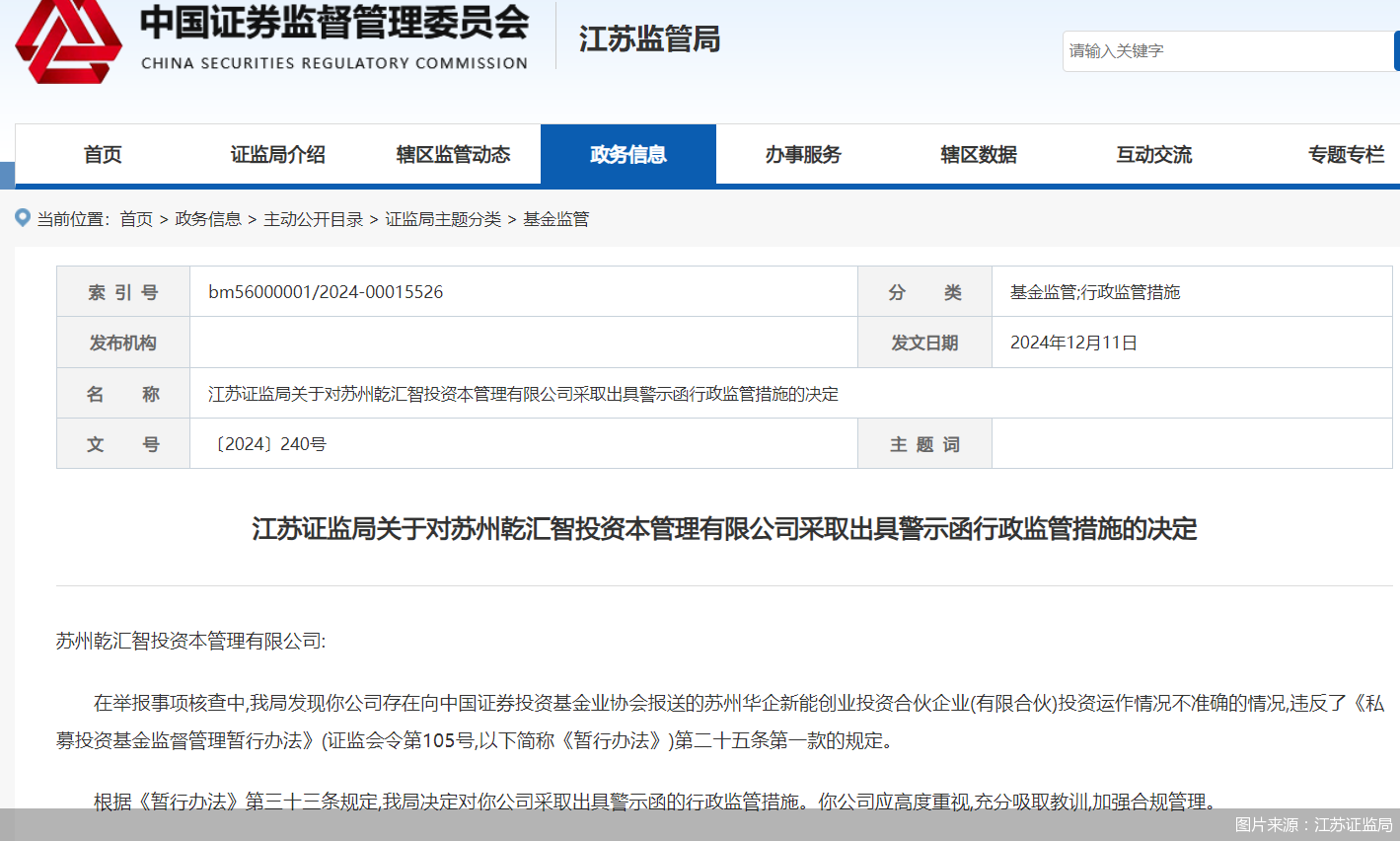The height and width of the screenshot is (841, 1400).
Task: Click the date value 2024年12月11日
Action: point(1073,343)
